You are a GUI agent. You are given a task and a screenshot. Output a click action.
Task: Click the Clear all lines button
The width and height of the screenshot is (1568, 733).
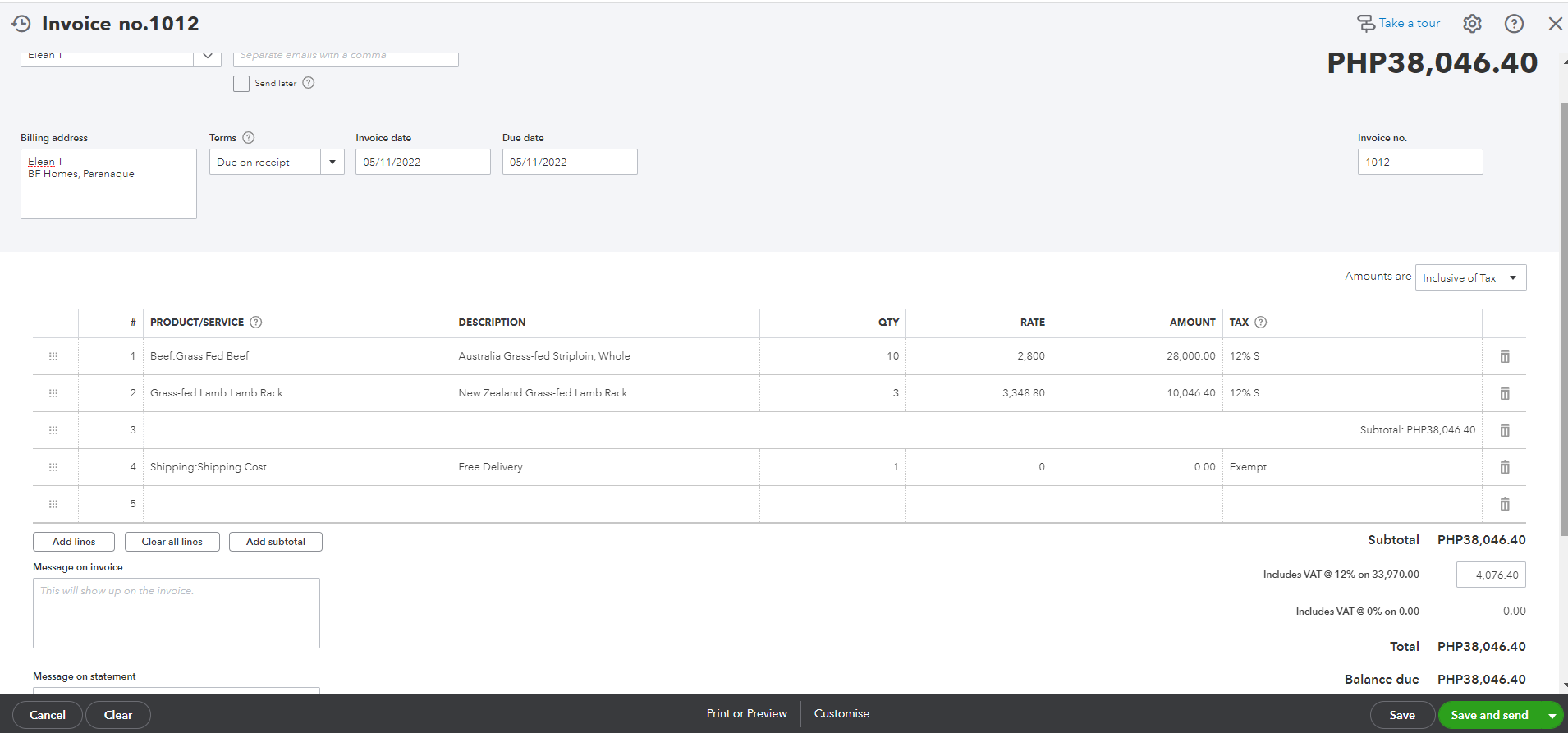tap(172, 542)
